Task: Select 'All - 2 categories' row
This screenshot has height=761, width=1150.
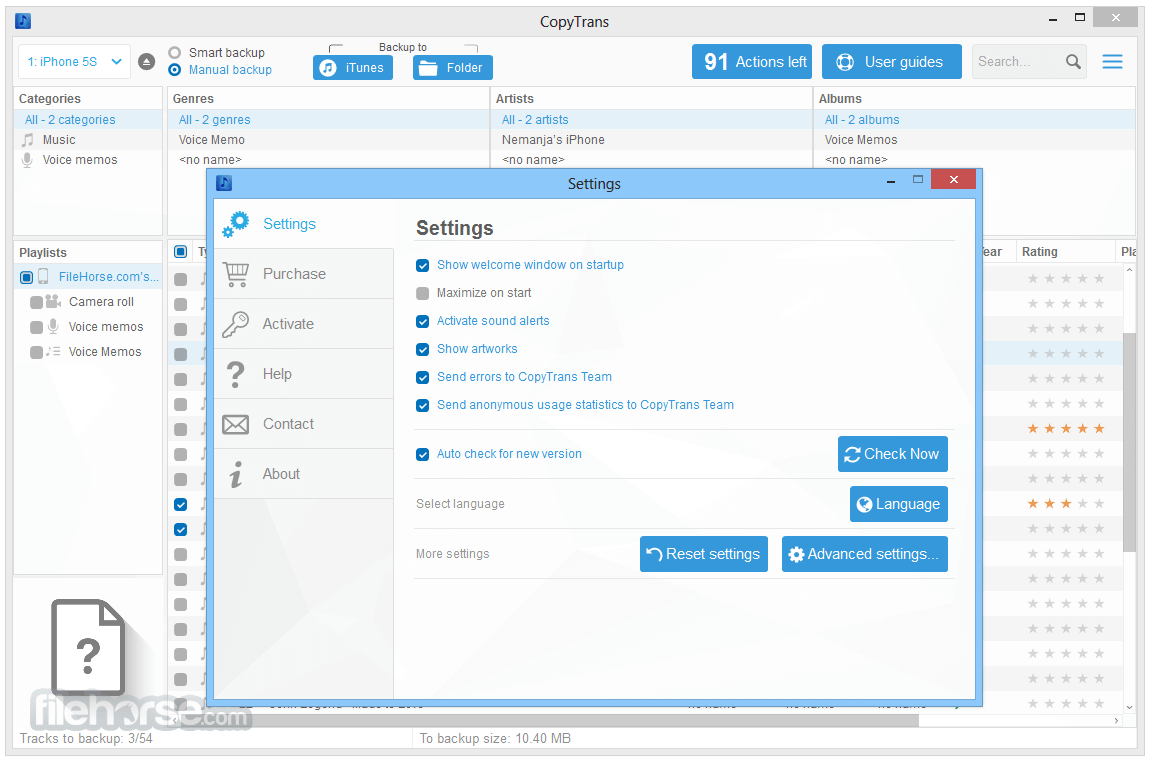Action: [x=88, y=120]
